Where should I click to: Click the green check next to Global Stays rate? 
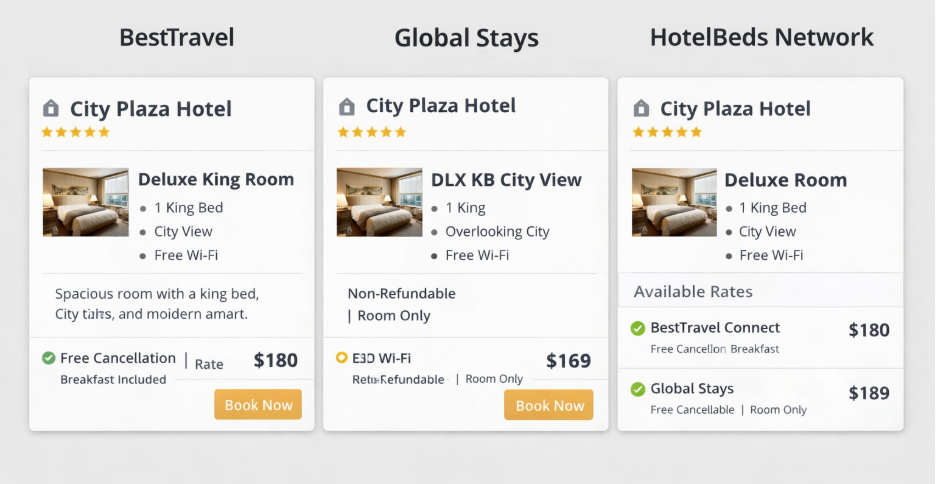coord(638,389)
